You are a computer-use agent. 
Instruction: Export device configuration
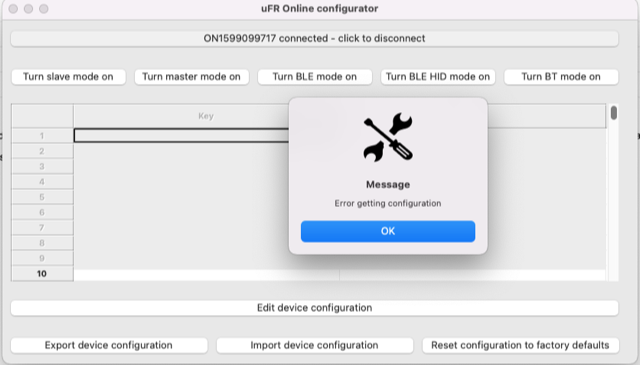pyautogui.click(x=109, y=345)
